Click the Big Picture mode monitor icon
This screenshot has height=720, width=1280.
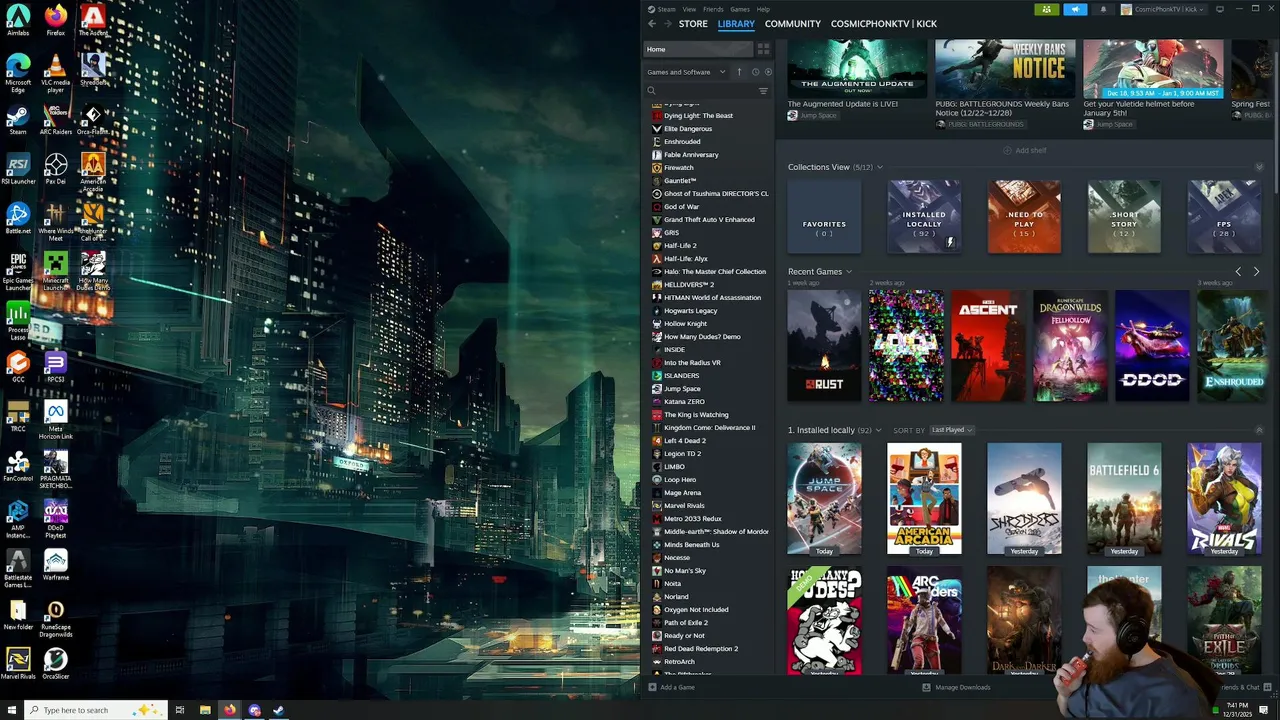click(1220, 9)
